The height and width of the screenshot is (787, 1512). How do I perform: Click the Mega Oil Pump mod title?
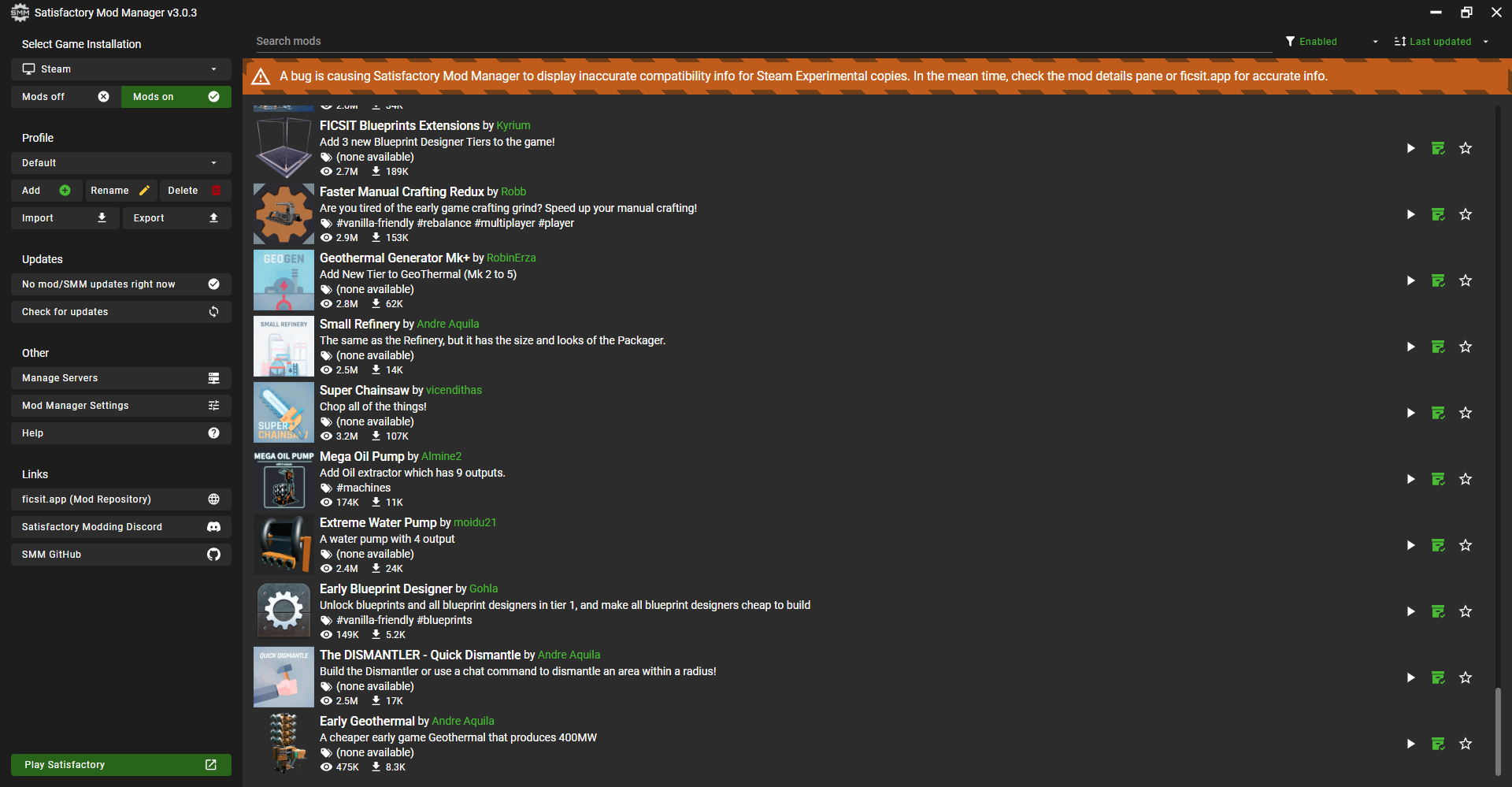coord(362,457)
